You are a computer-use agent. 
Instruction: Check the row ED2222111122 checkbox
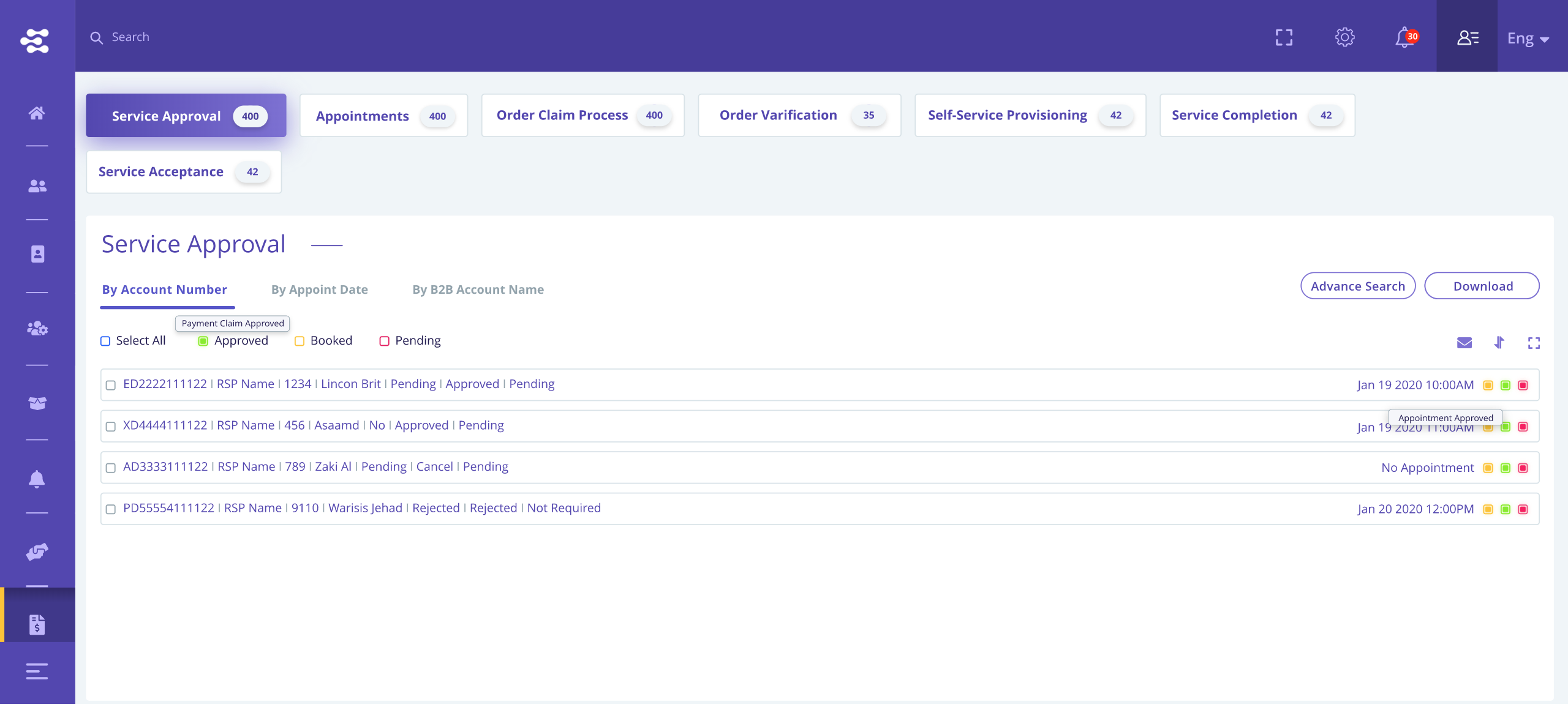point(111,386)
